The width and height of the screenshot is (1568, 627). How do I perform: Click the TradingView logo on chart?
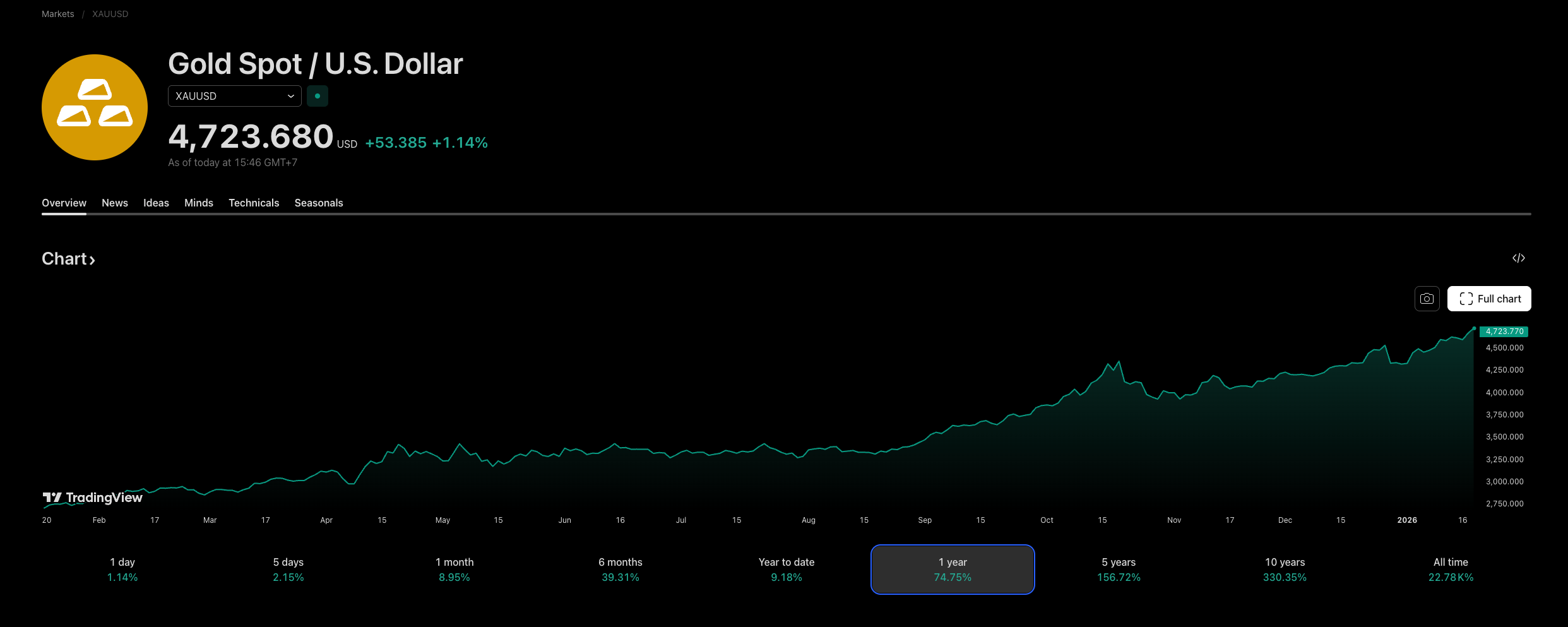[93, 498]
